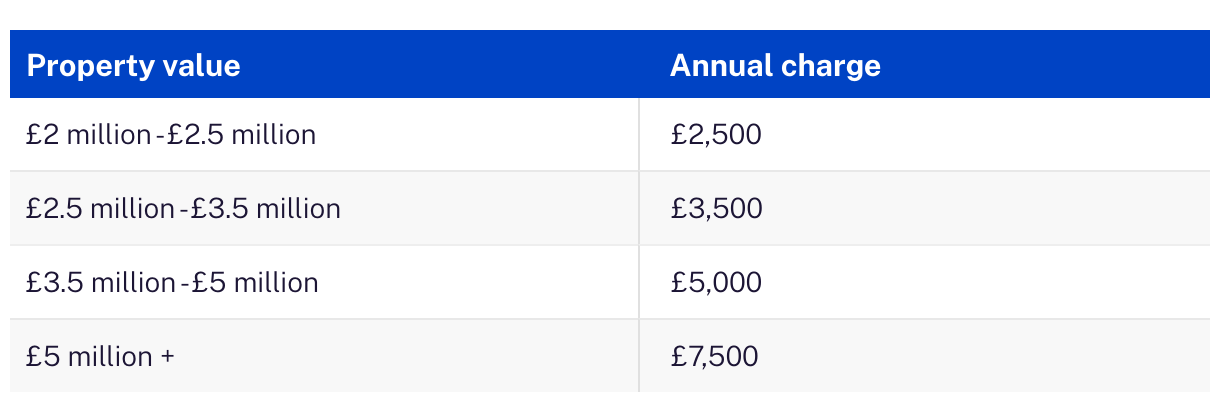This screenshot has height=402, width=1220.
Task: Select the £2 million-£2.5 million cell
Action: pyautogui.click(x=171, y=134)
